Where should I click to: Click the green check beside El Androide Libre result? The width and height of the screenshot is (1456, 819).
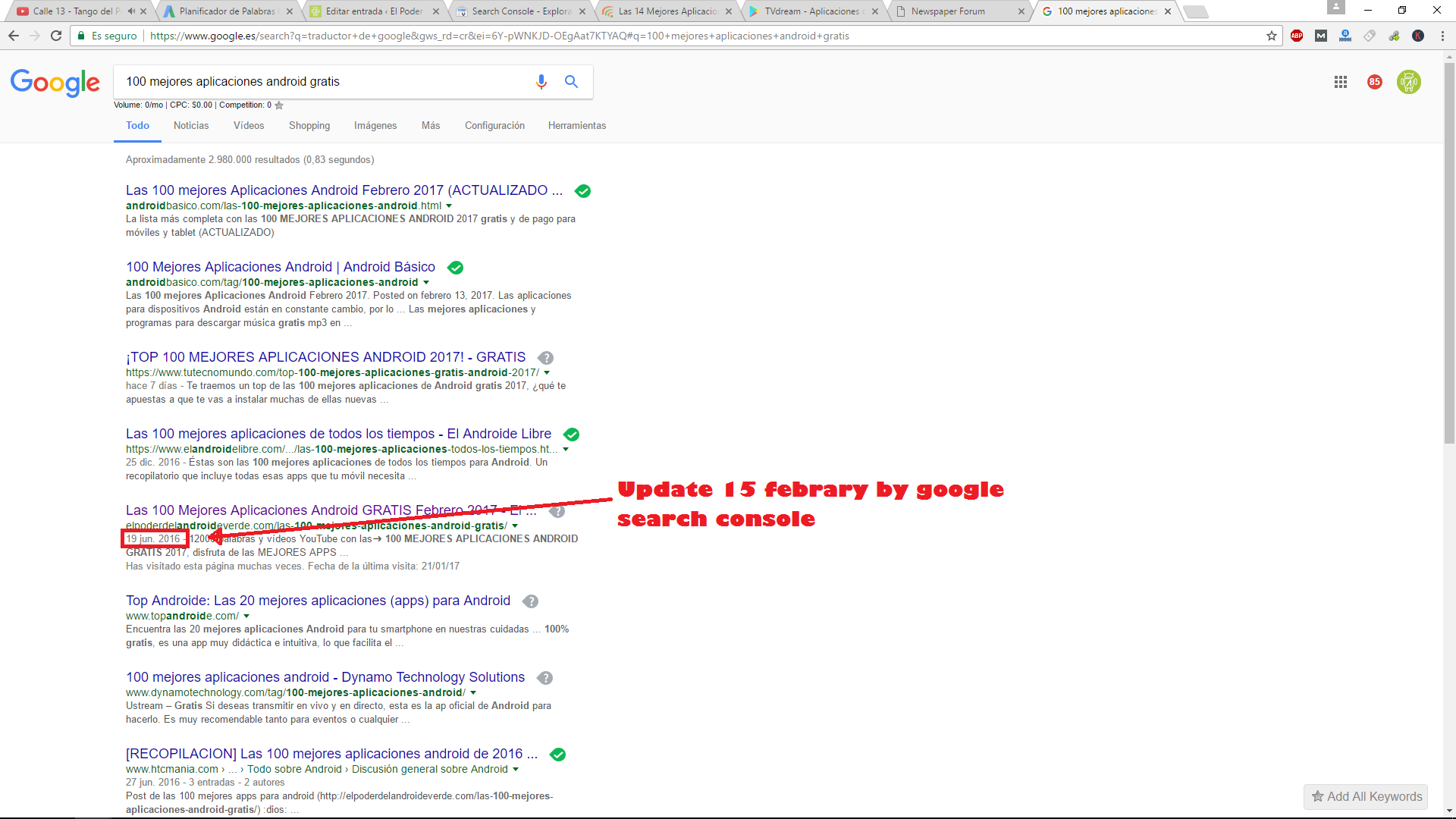click(571, 435)
